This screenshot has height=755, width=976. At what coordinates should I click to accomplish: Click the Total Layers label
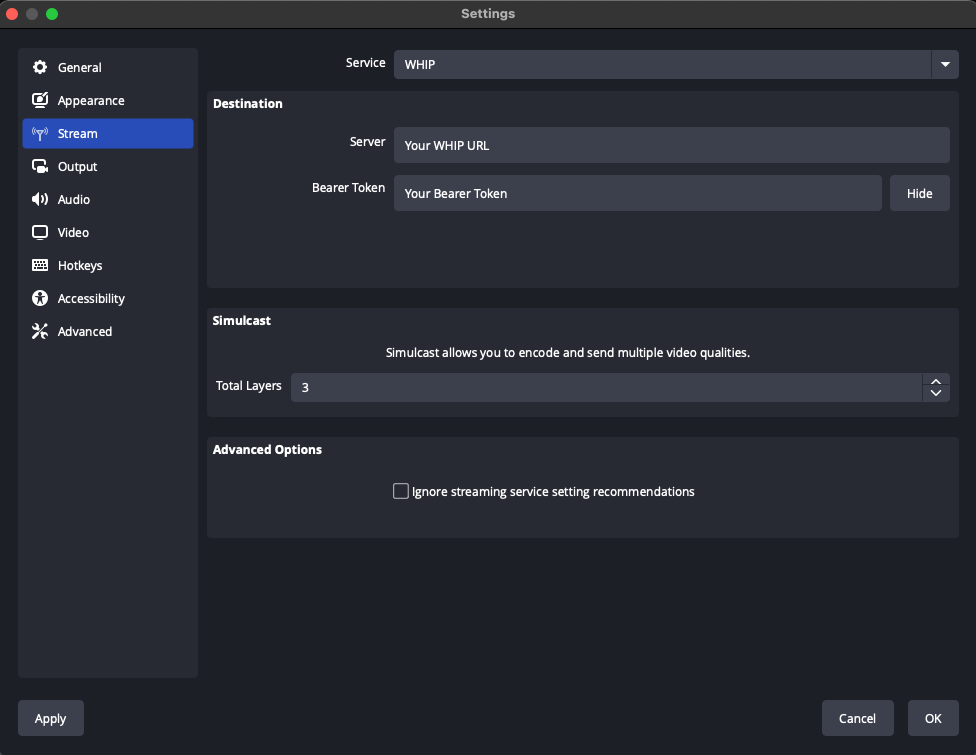[x=248, y=386]
